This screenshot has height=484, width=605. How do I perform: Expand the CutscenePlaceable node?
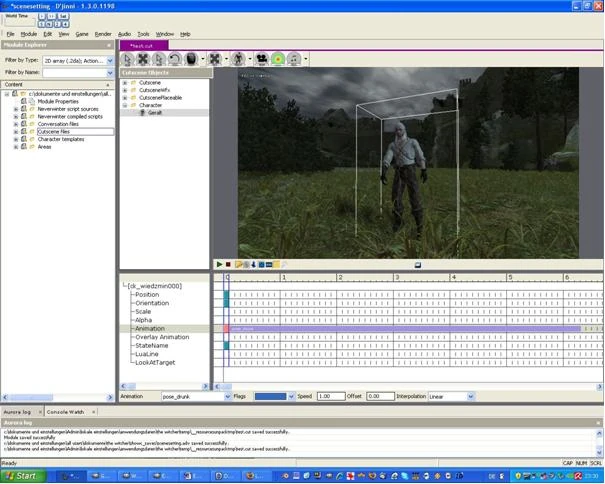[125, 98]
